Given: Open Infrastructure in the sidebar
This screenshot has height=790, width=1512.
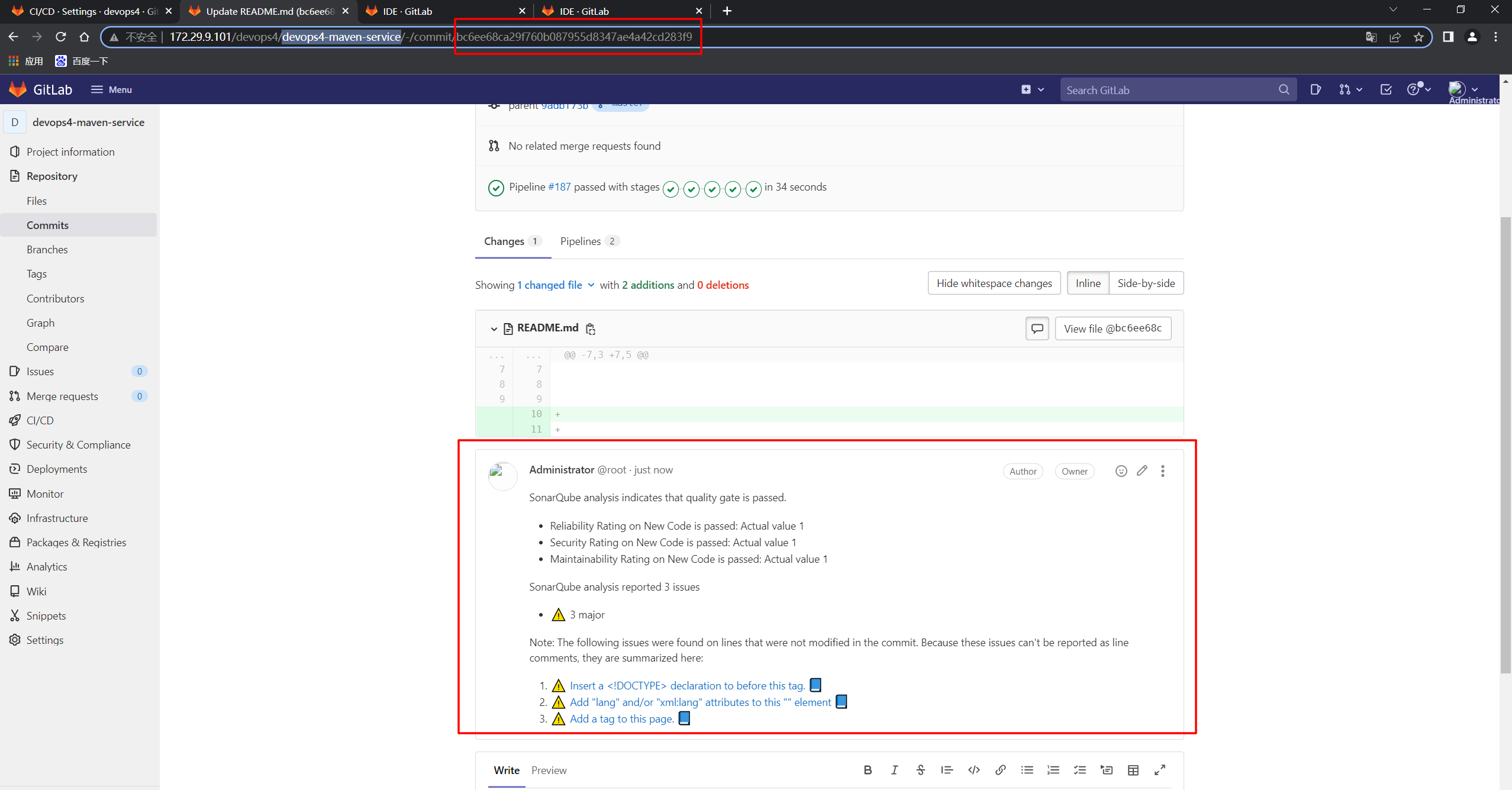Looking at the screenshot, I should pos(57,518).
